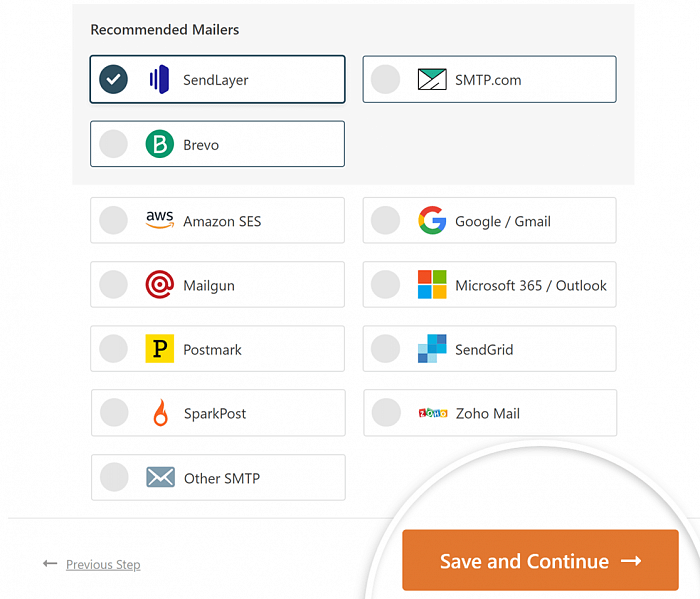Image resolution: width=700 pixels, height=599 pixels.
Task: Click the Save and Continue button
Action: [540, 560]
